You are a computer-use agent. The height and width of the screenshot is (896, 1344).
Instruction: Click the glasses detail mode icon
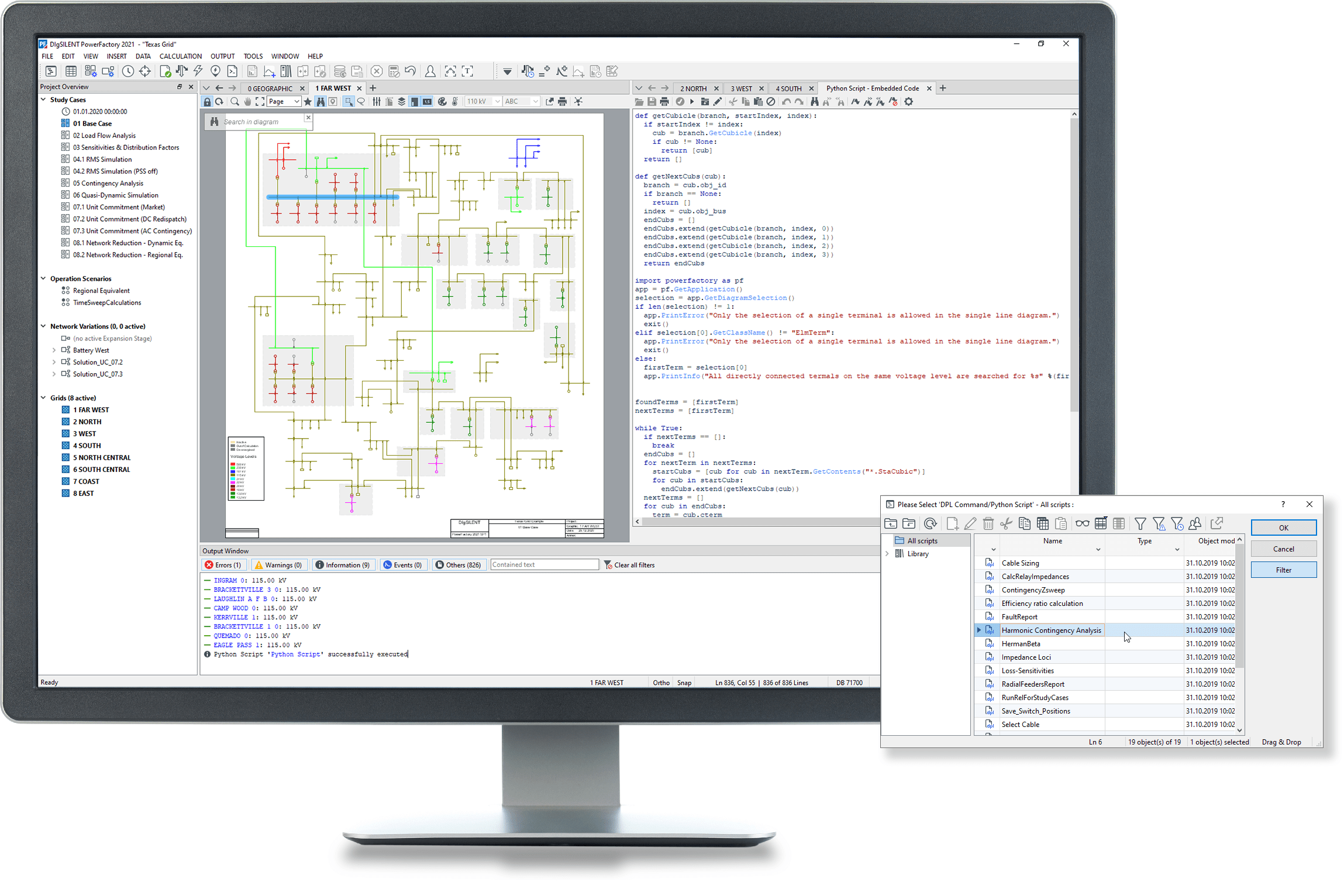[1082, 523]
